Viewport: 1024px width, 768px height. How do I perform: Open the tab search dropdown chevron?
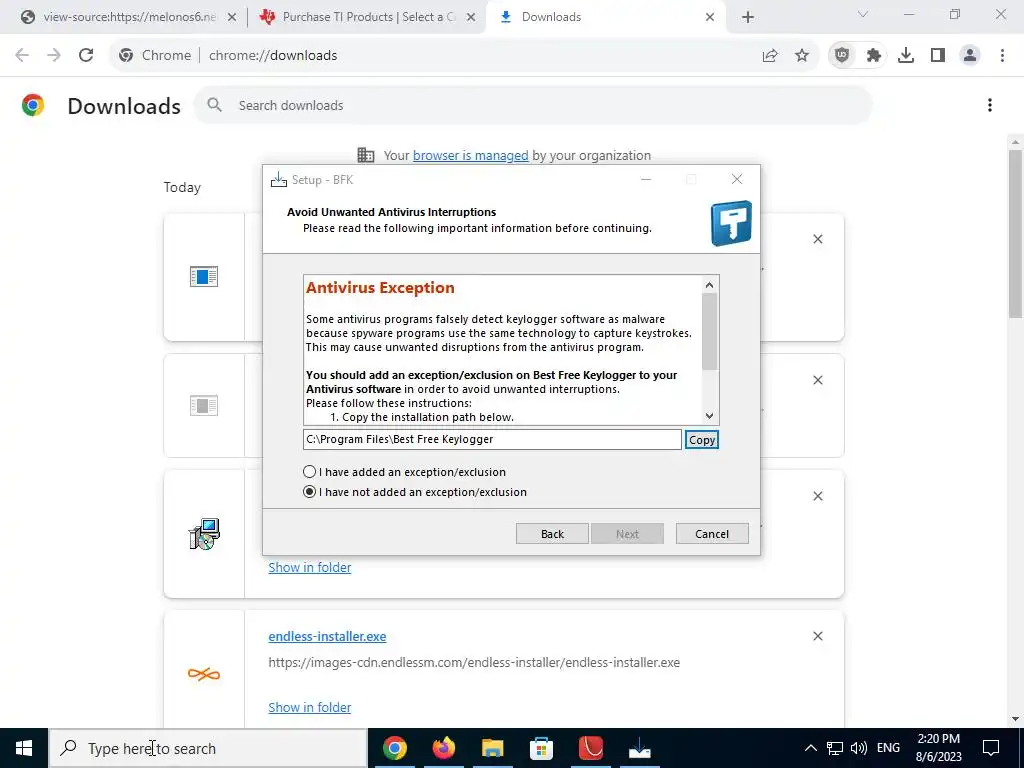(x=863, y=14)
